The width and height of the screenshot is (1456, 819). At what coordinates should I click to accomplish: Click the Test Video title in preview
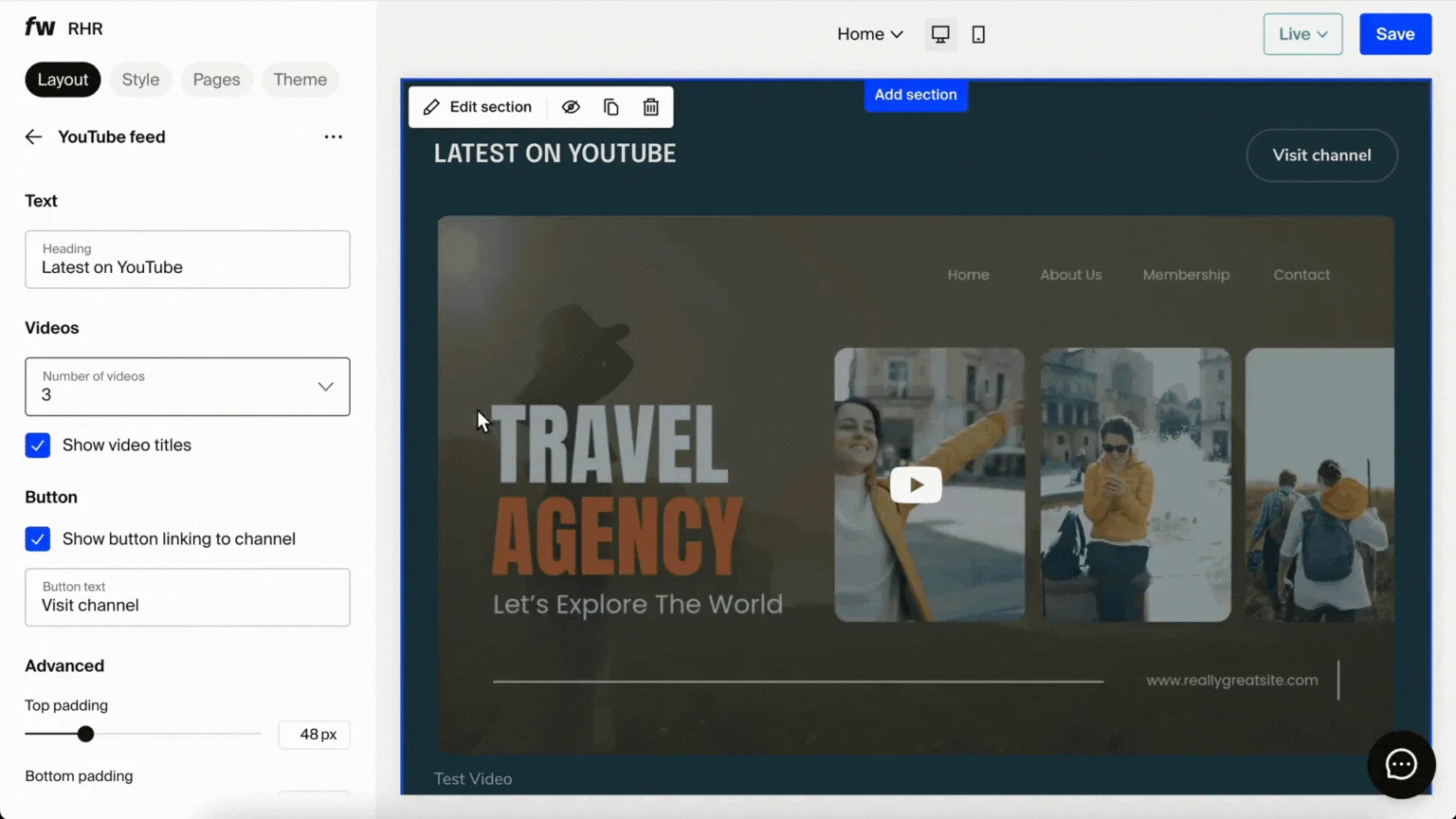[473, 779]
